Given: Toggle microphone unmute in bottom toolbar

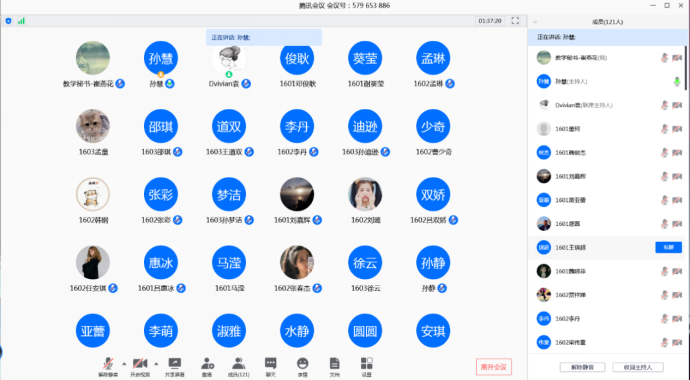Looking at the screenshot, I should (108, 366).
